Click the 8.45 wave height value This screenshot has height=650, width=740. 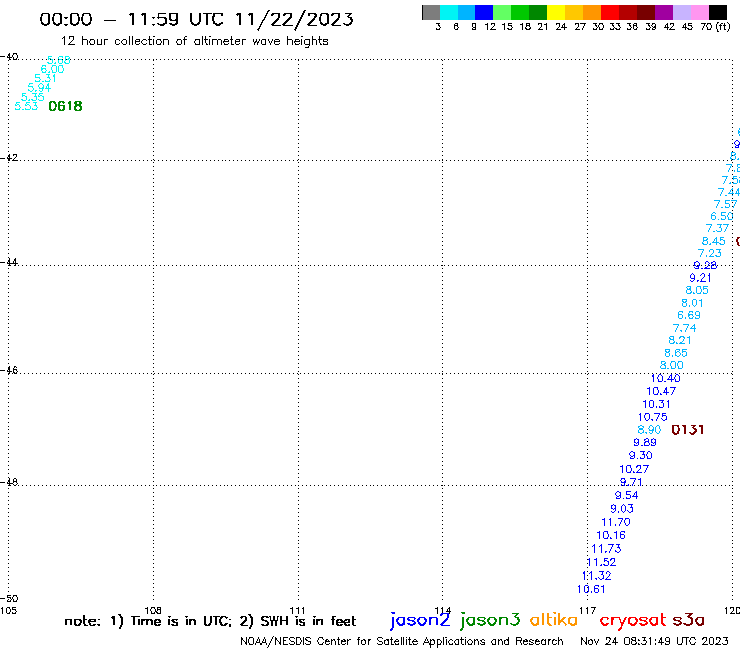click(x=714, y=241)
